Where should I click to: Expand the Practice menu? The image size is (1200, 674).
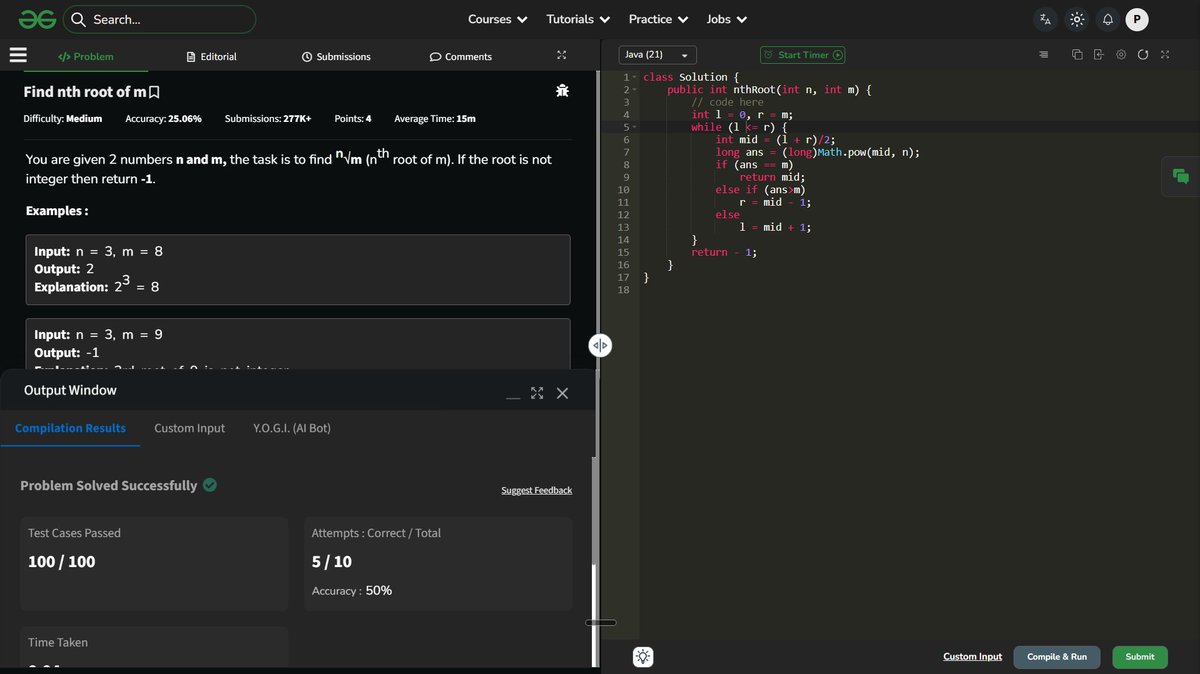click(658, 19)
